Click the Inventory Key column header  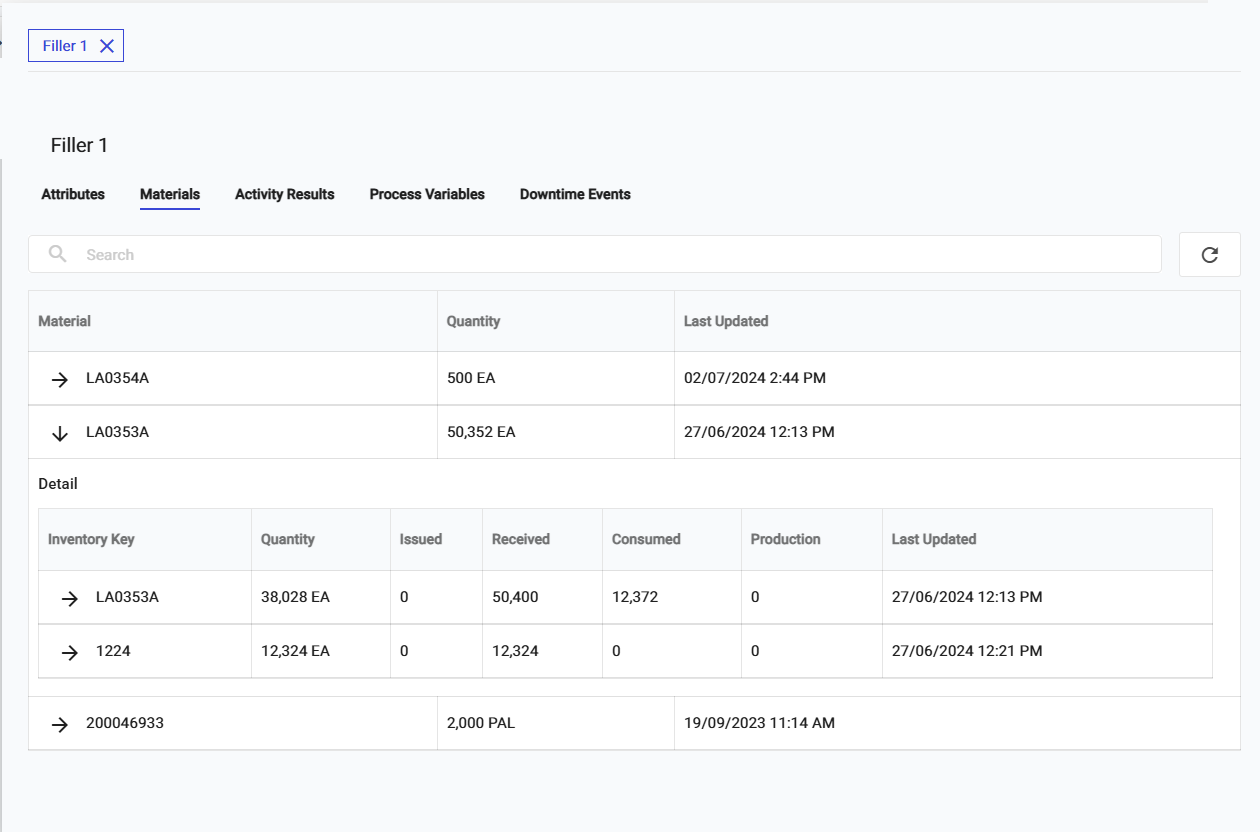point(91,539)
